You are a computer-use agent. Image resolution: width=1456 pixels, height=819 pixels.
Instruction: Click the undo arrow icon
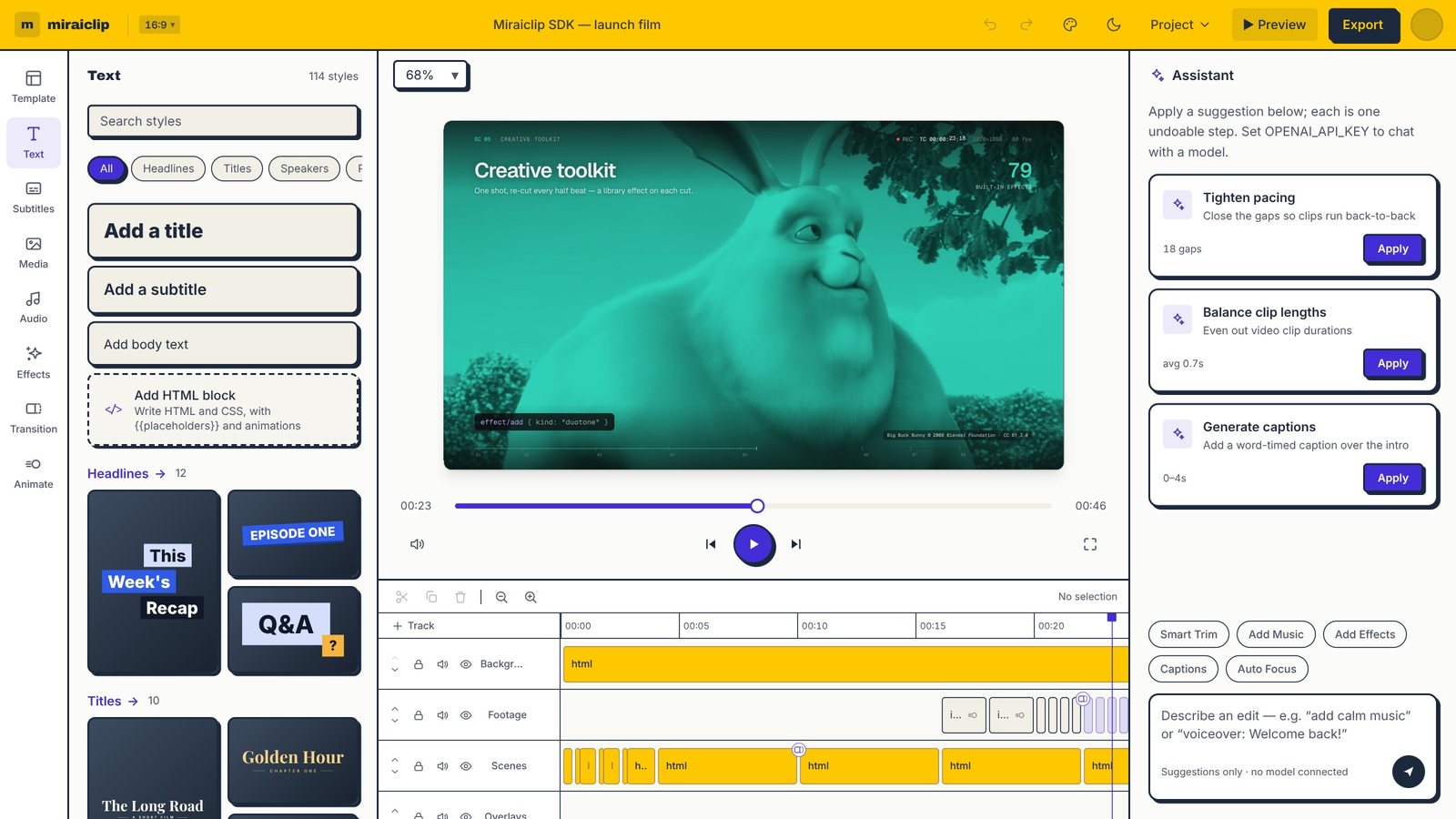(990, 25)
